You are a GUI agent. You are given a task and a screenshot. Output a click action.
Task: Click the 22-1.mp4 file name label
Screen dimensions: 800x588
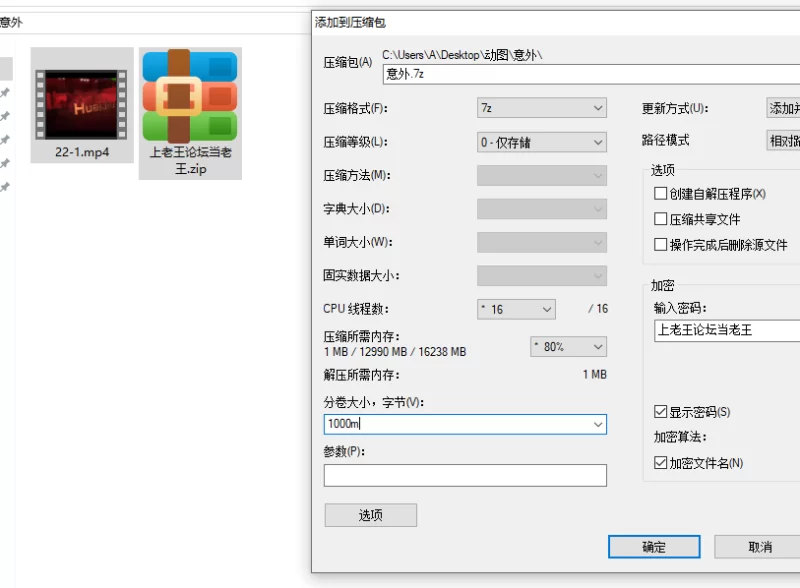(82, 152)
